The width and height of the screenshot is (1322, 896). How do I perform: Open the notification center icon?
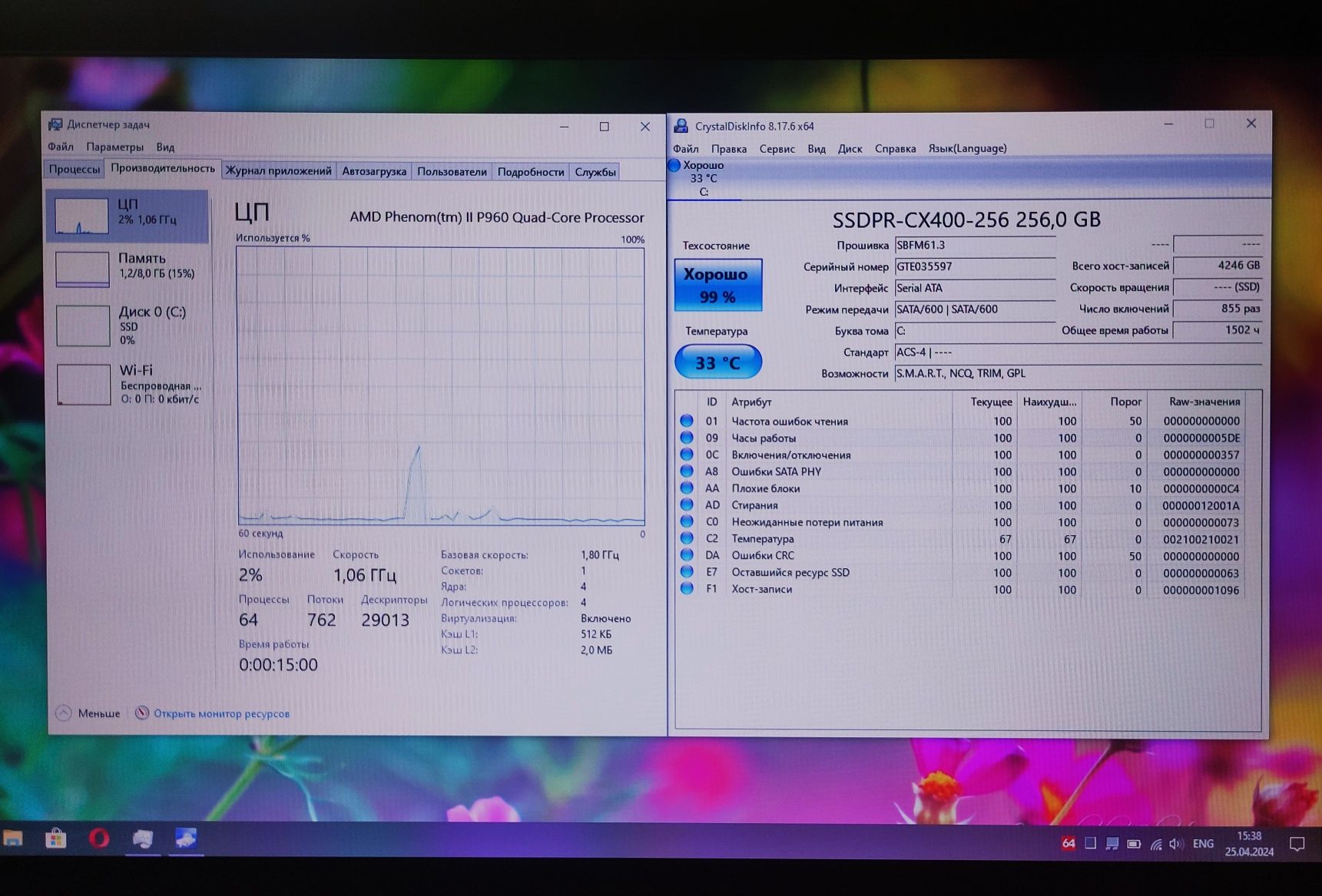pos(1297,845)
